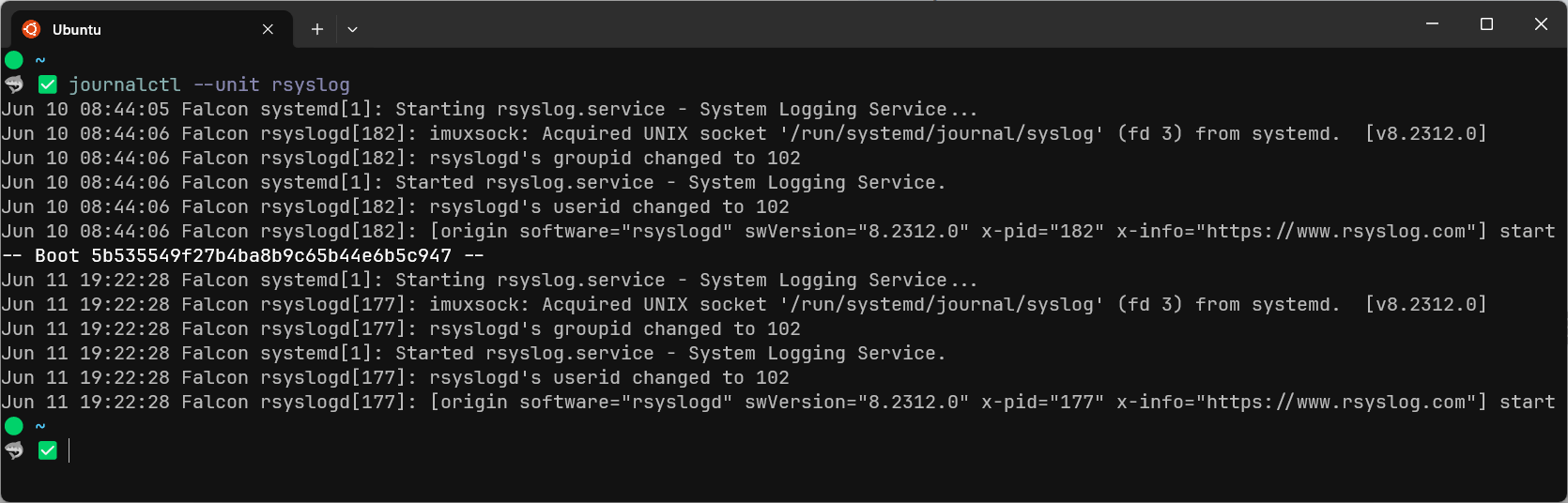Click the Ubuntu logo icon in the tab

click(x=31, y=29)
